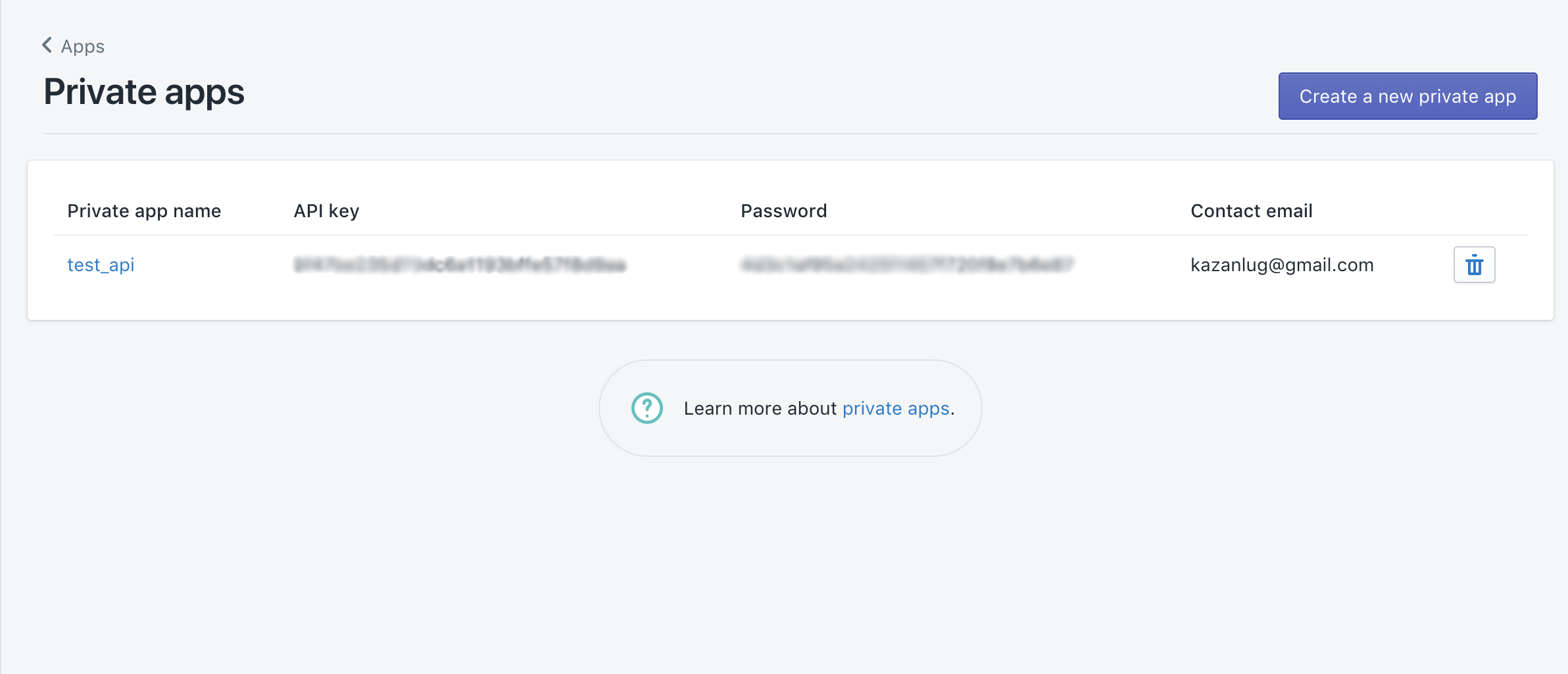Image resolution: width=1568 pixels, height=674 pixels.
Task: Click the Password column header
Action: click(783, 211)
